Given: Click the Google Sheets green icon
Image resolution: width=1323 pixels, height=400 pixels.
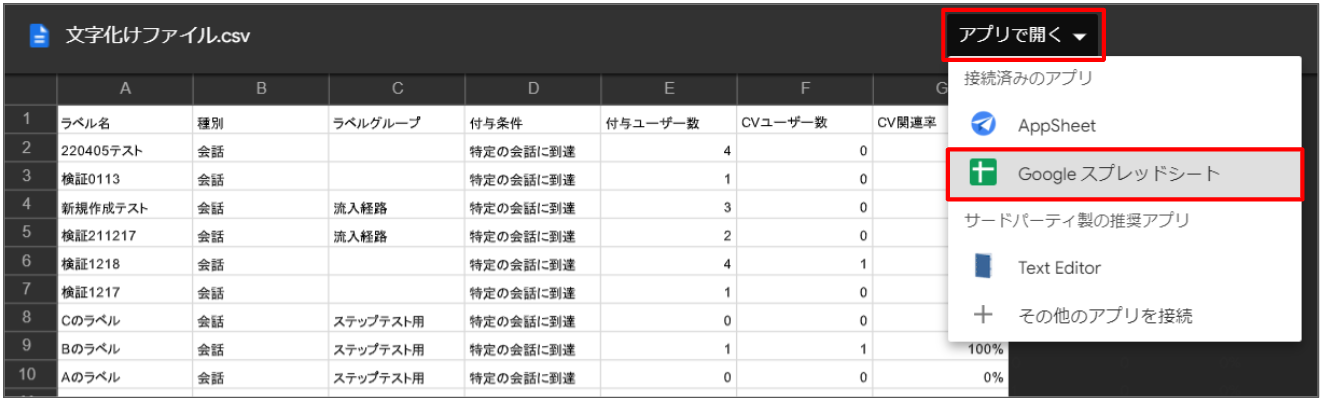Looking at the screenshot, I should click(984, 173).
